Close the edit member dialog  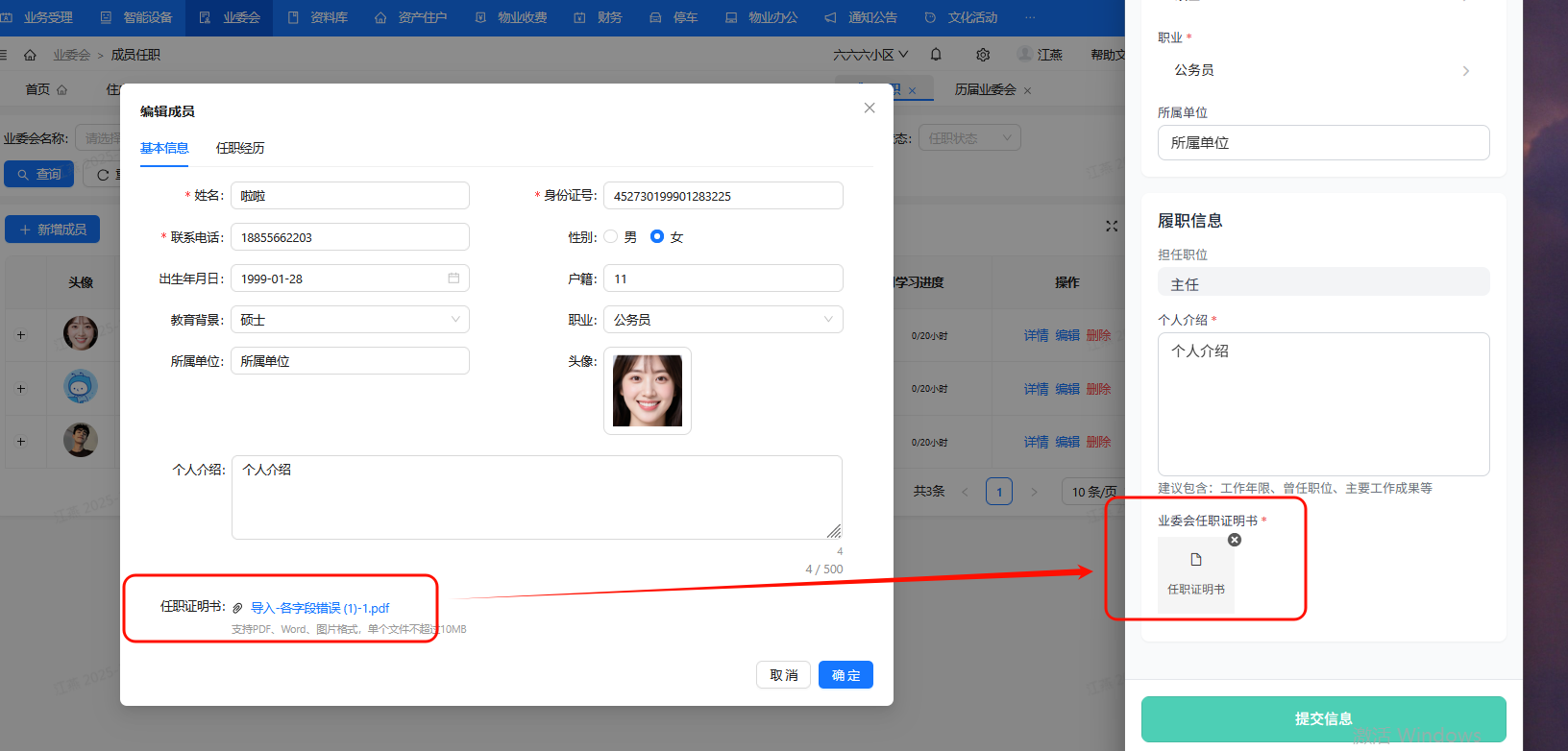[870, 108]
